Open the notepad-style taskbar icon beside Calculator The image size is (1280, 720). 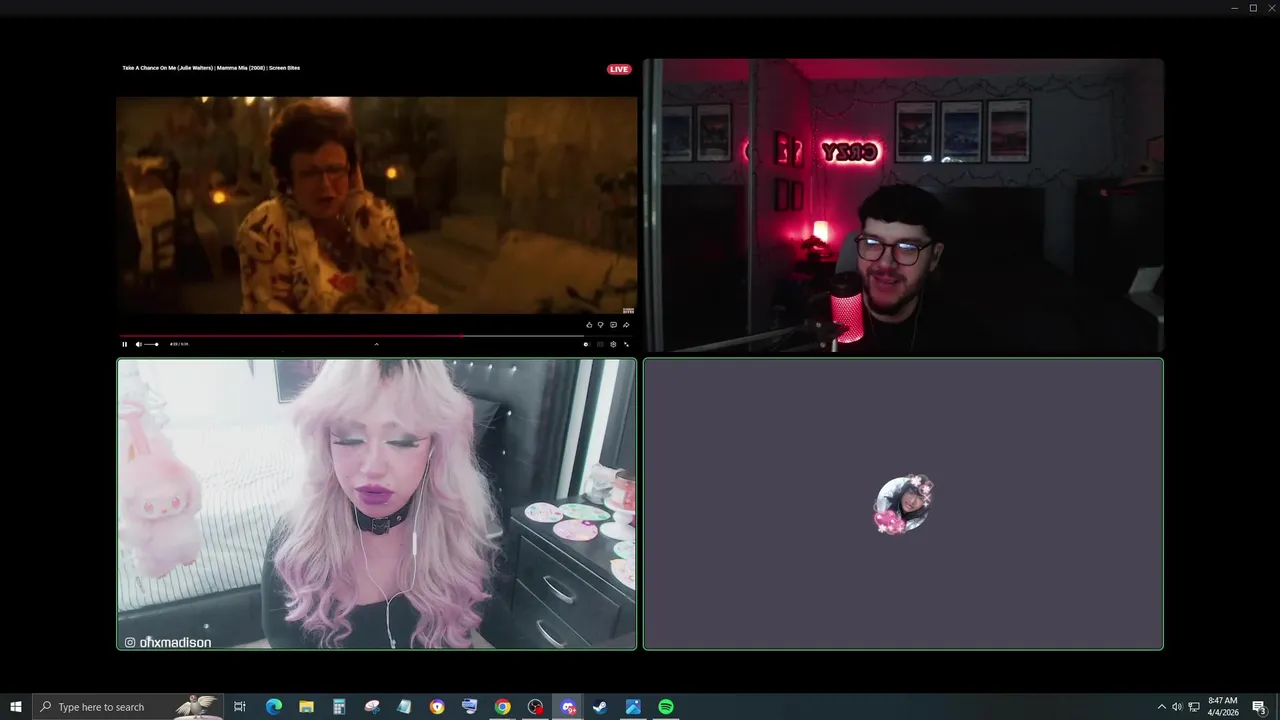pyautogui.click(x=404, y=707)
